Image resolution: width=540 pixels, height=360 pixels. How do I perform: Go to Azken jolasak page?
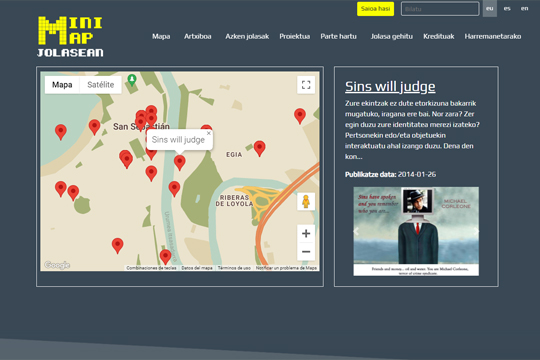(247, 36)
